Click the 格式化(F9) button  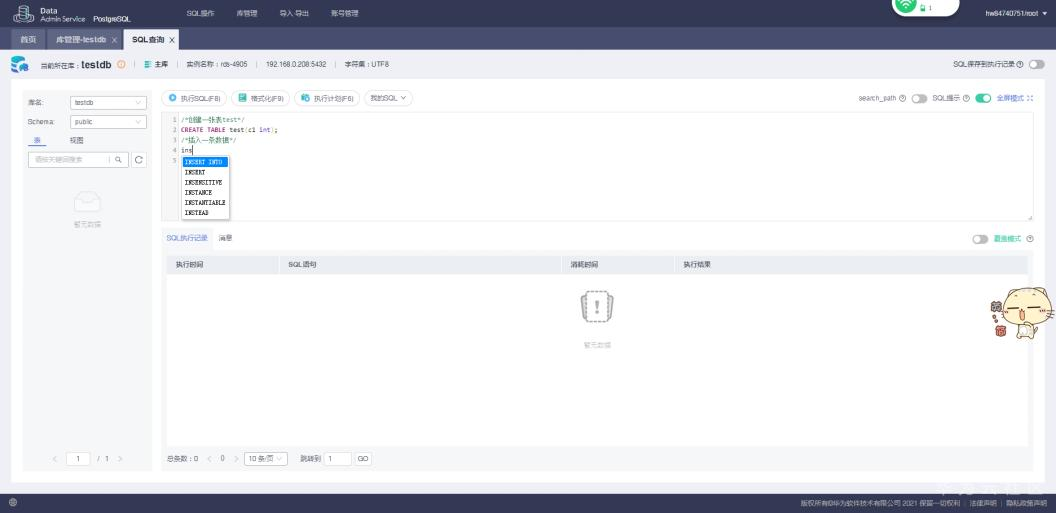click(261, 98)
